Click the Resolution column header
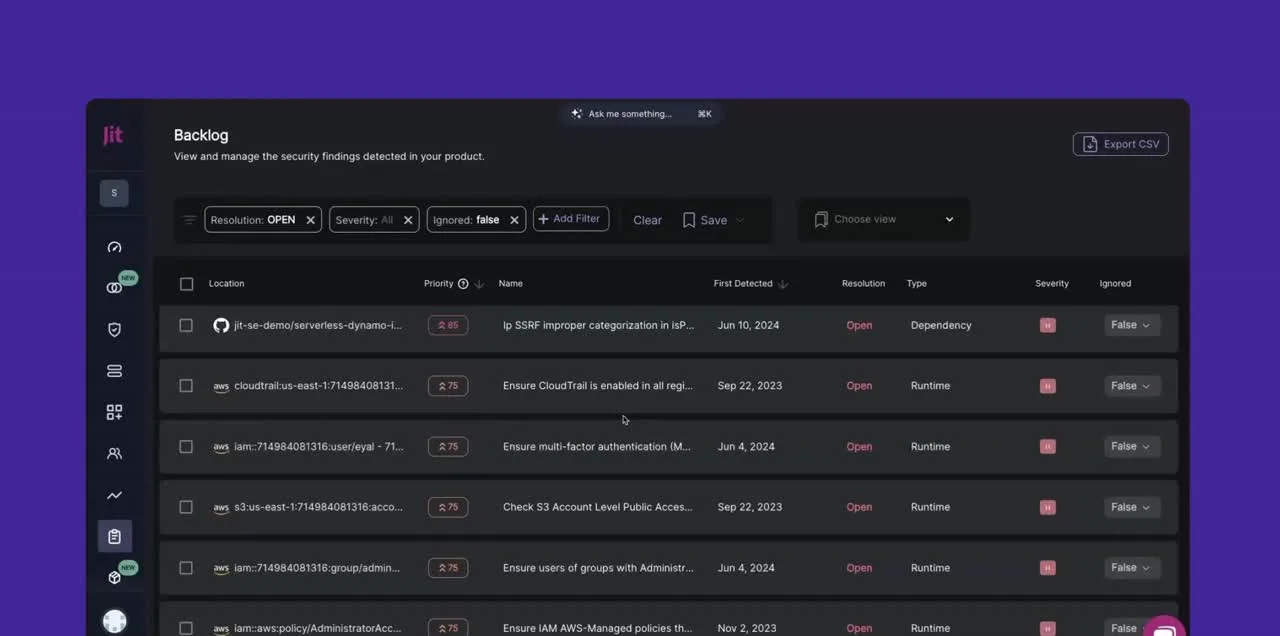 pos(863,284)
